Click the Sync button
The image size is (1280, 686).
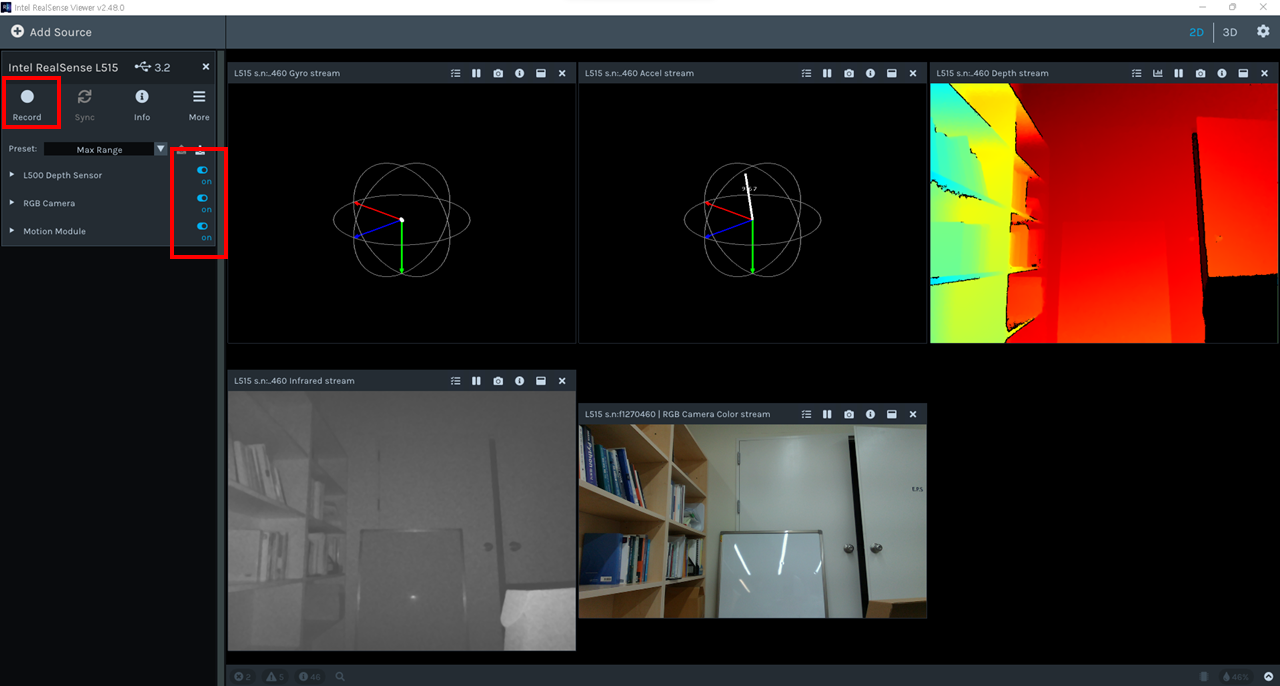(85, 105)
